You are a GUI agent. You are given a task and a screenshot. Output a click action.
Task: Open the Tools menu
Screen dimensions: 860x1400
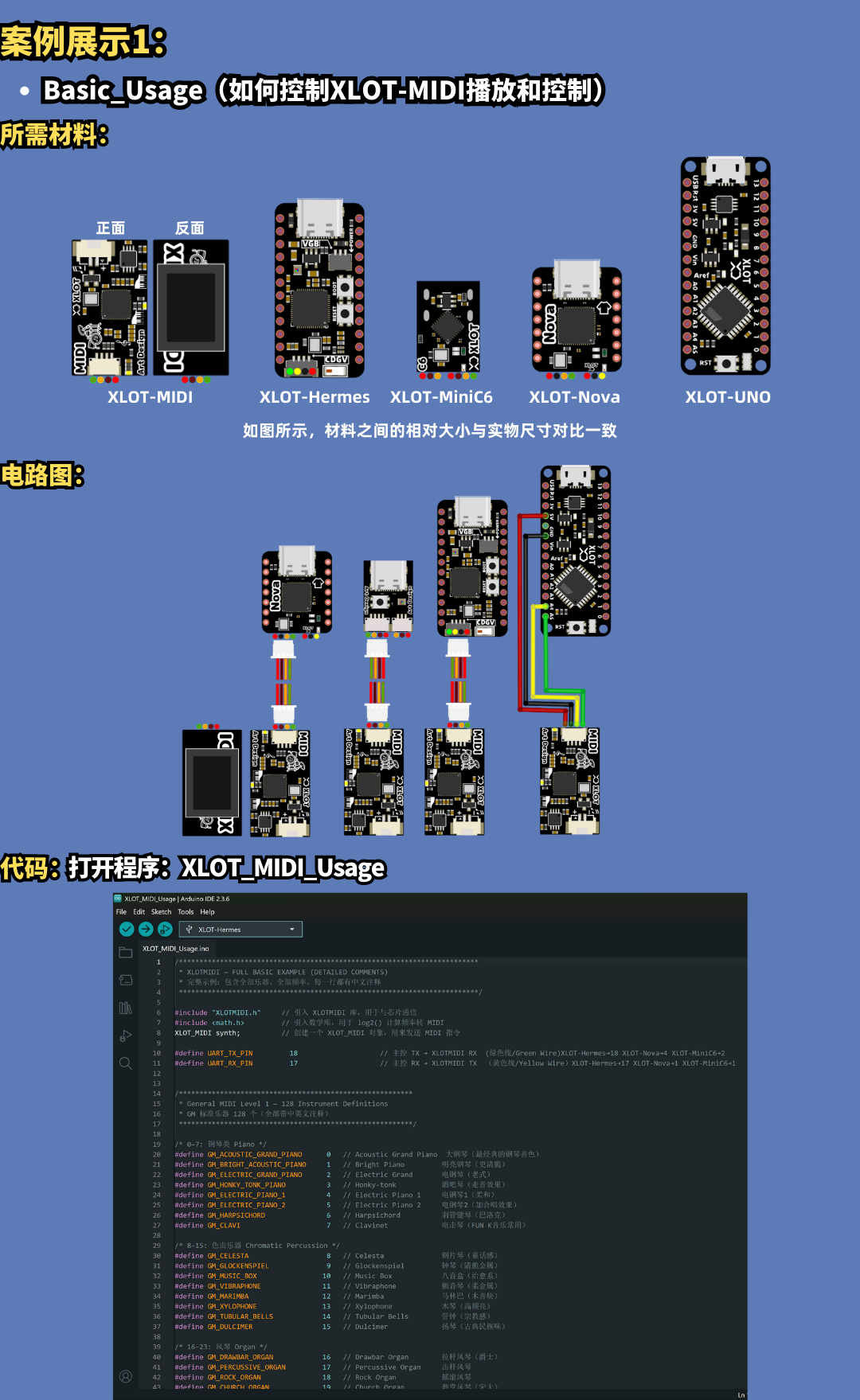point(186,912)
